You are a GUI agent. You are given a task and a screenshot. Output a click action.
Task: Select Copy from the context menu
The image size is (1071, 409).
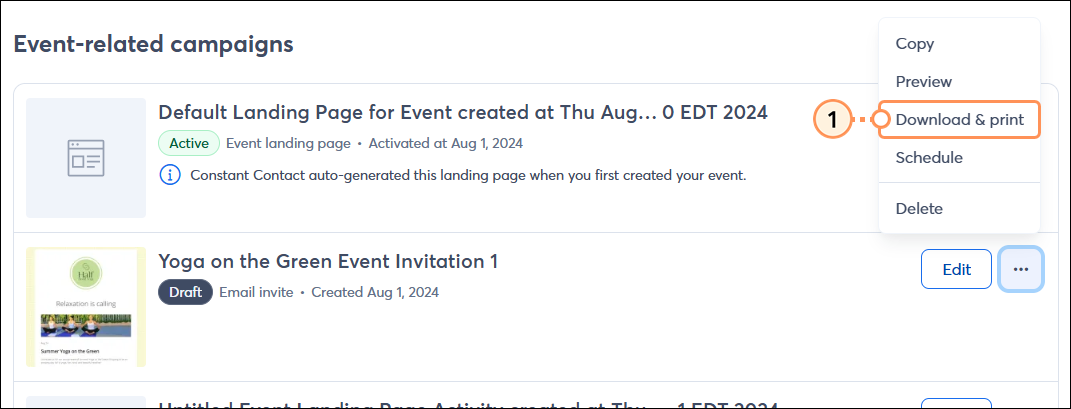pos(915,44)
